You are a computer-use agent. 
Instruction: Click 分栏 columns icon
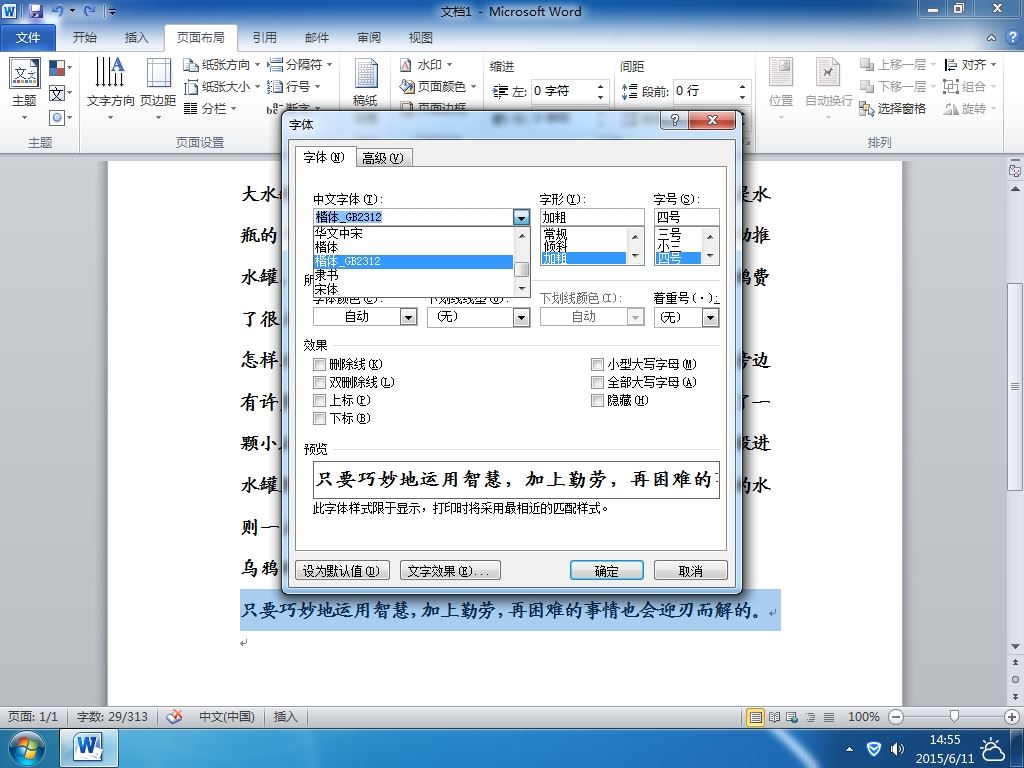coord(190,108)
